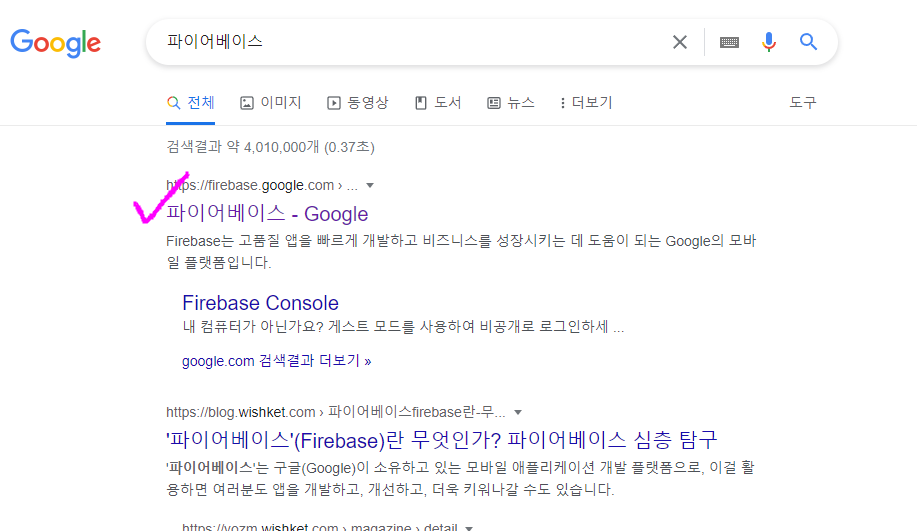Open the 더보기 menu
The height and width of the screenshot is (531, 917).
point(586,103)
